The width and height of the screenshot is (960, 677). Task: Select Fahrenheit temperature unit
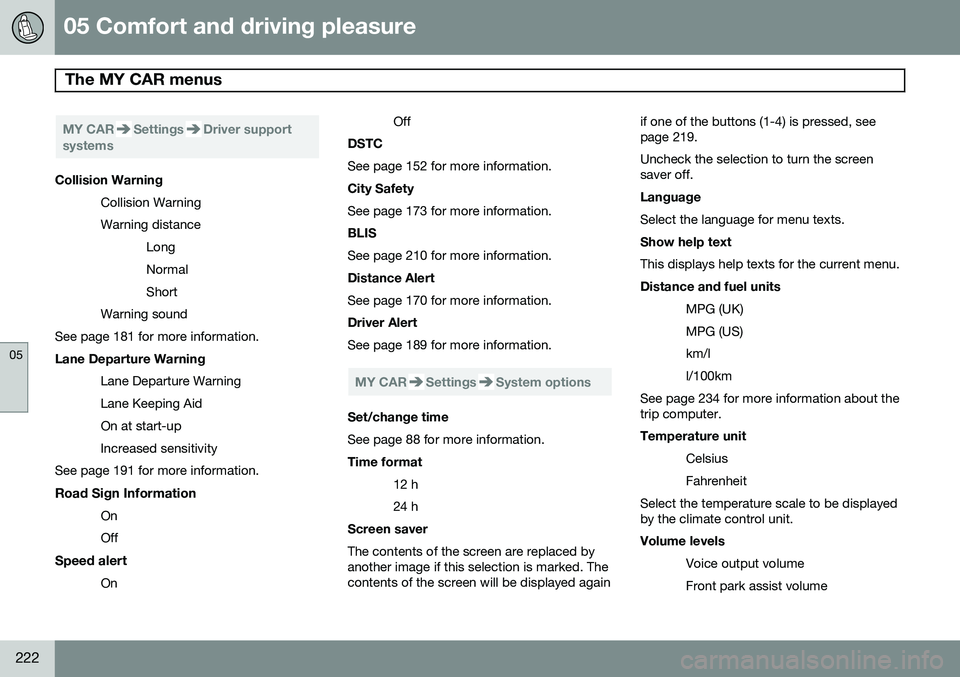click(716, 481)
